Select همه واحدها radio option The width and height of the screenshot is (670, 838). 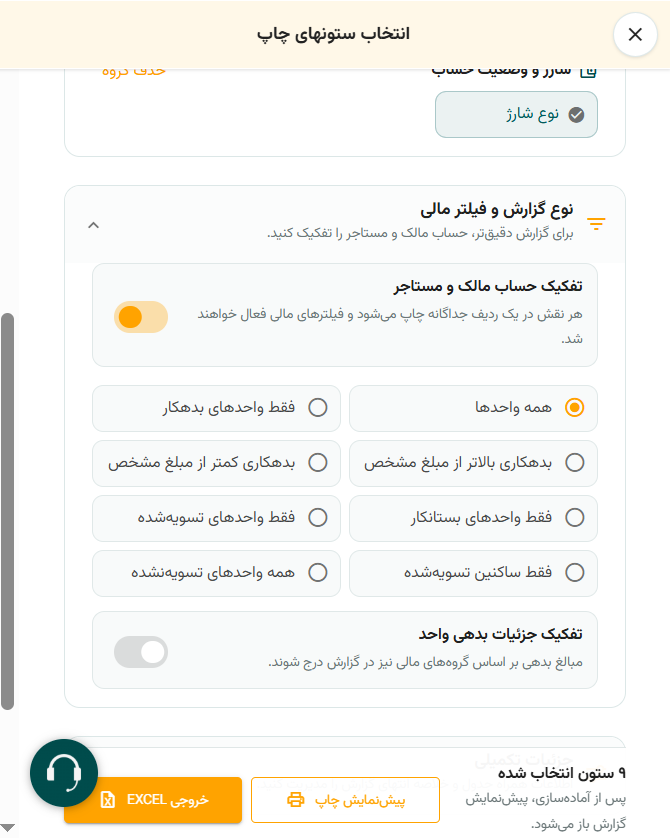pyautogui.click(x=473, y=408)
